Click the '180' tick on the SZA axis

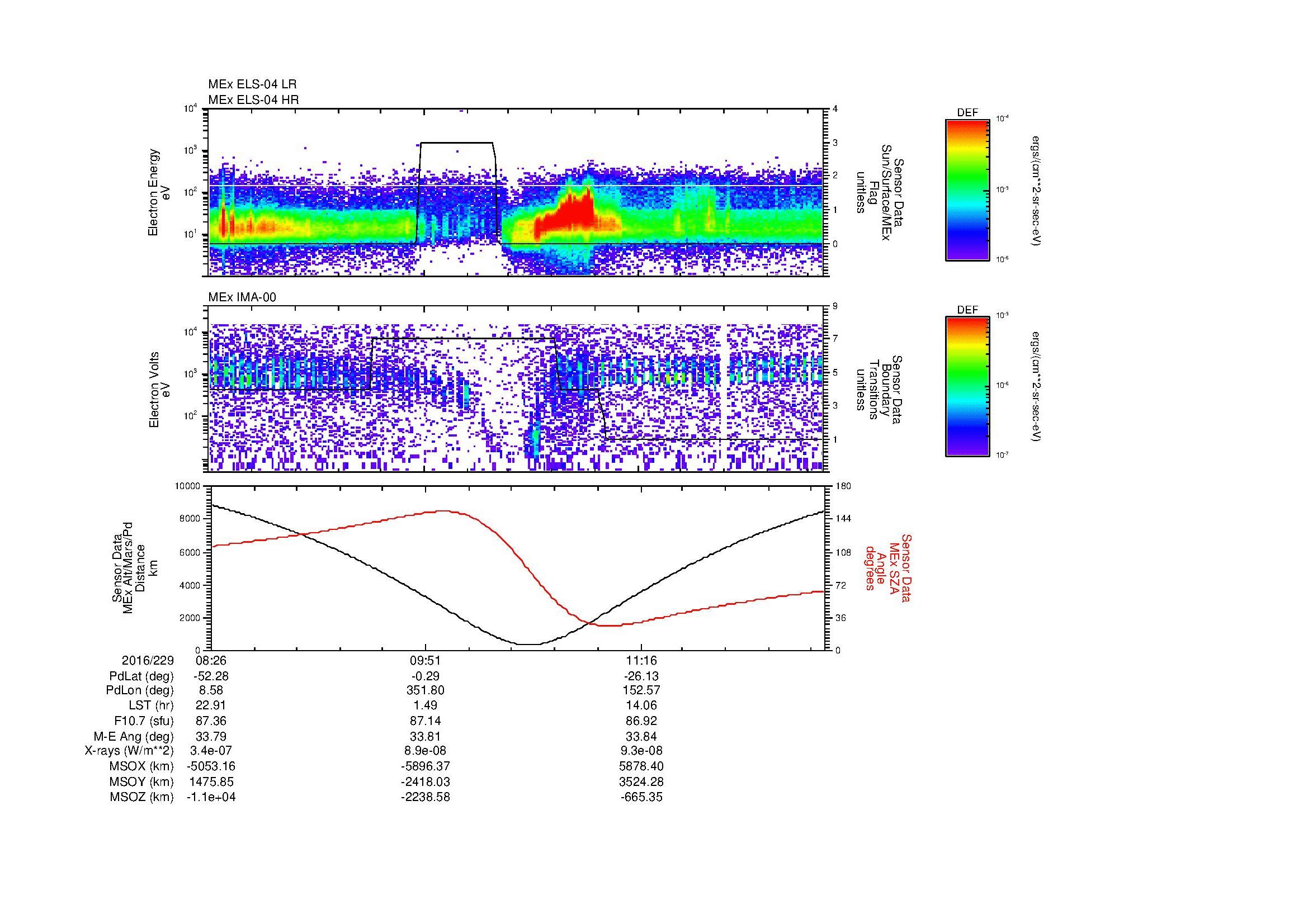coord(844,486)
